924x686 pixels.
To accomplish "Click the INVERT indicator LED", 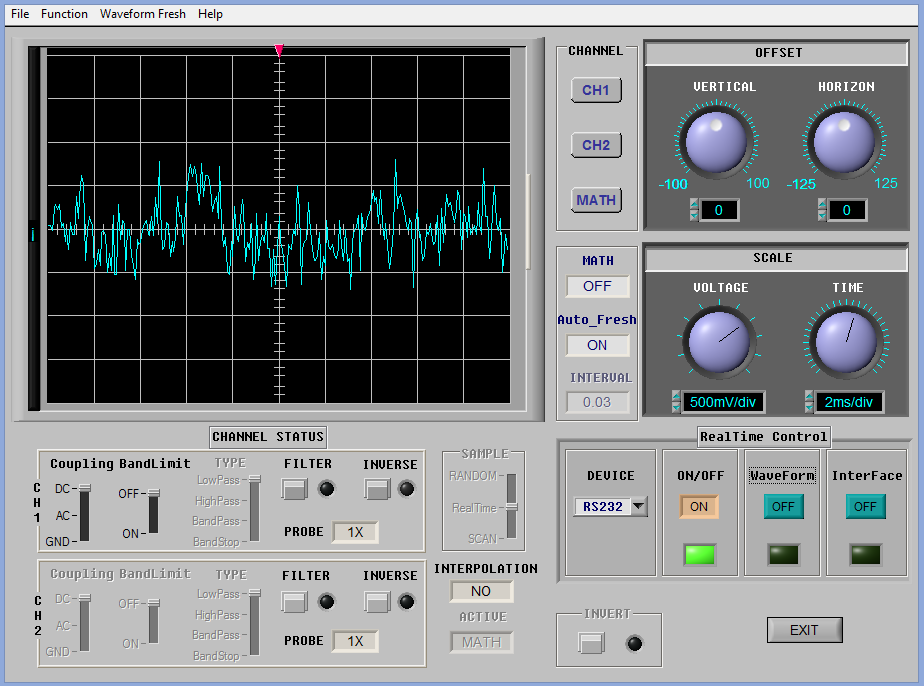I will 635,644.
